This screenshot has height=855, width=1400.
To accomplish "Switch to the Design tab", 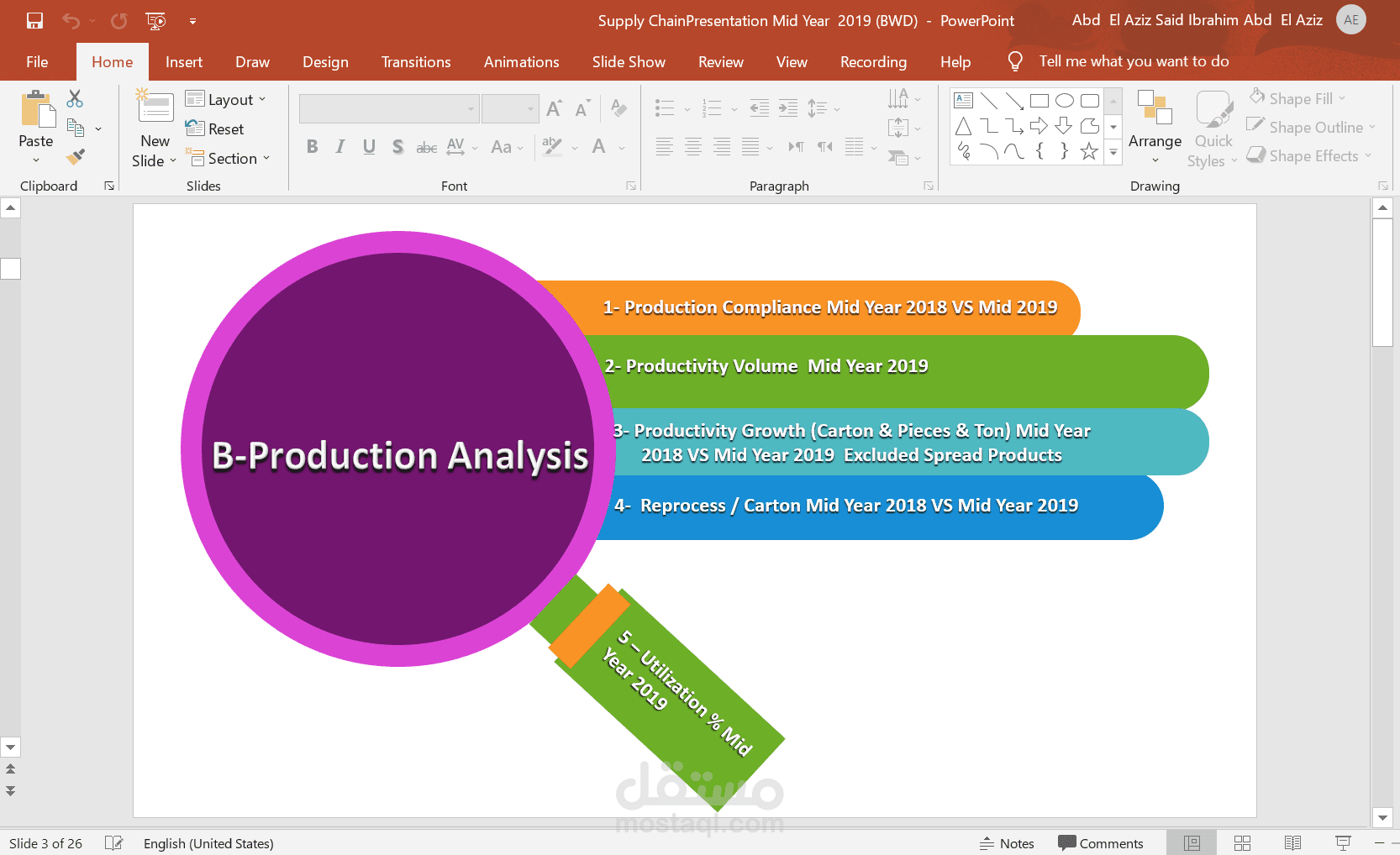I will [325, 62].
